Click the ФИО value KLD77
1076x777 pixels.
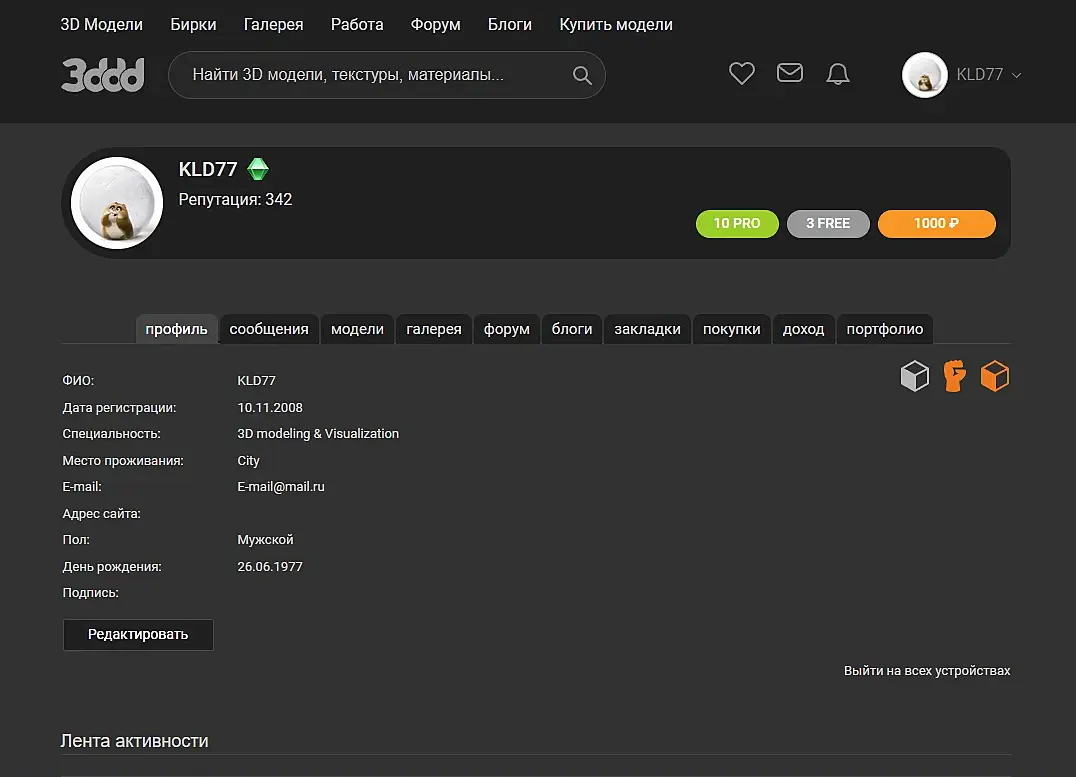256,381
